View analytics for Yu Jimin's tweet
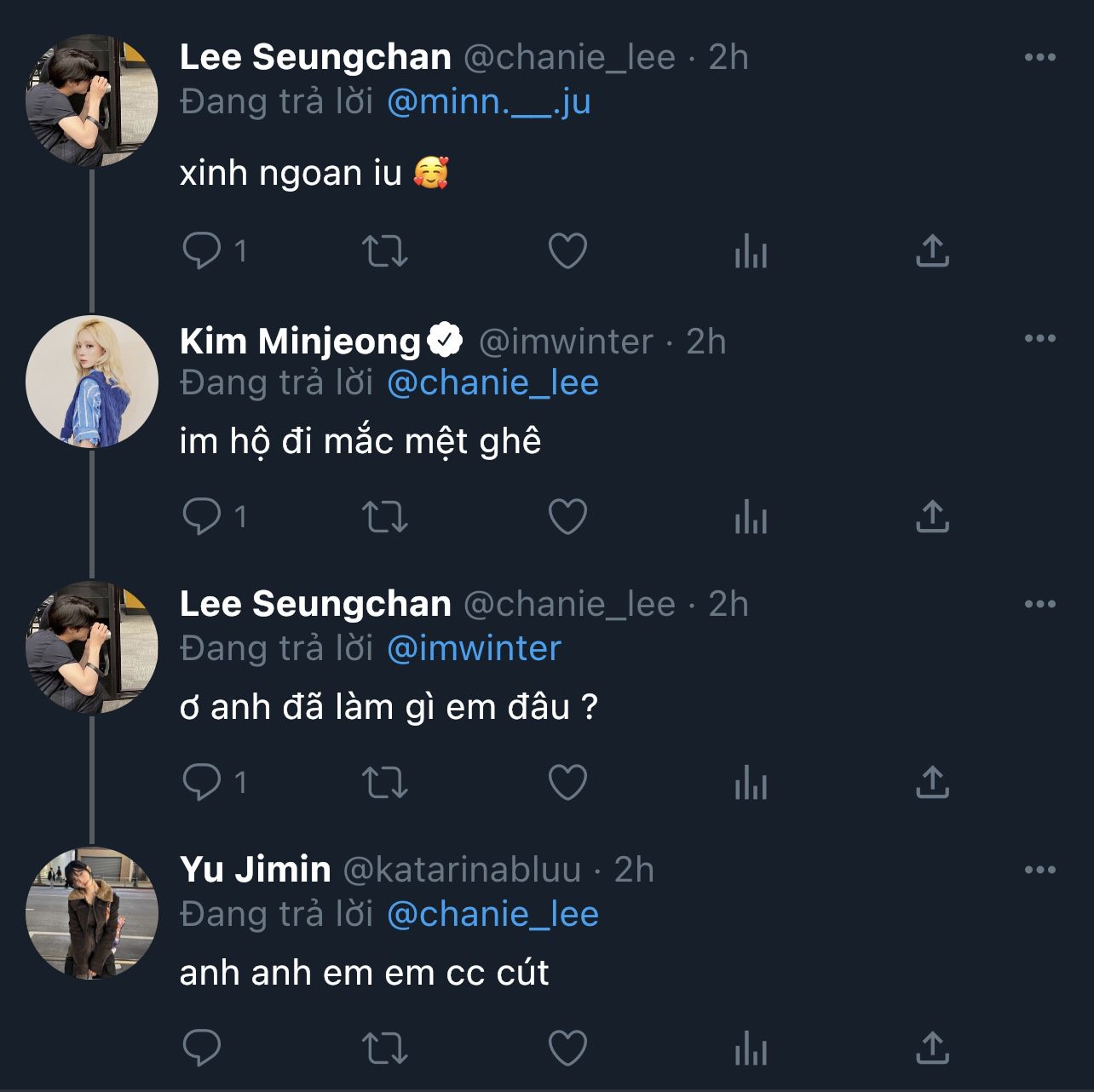1094x1092 pixels. [751, 1049]
